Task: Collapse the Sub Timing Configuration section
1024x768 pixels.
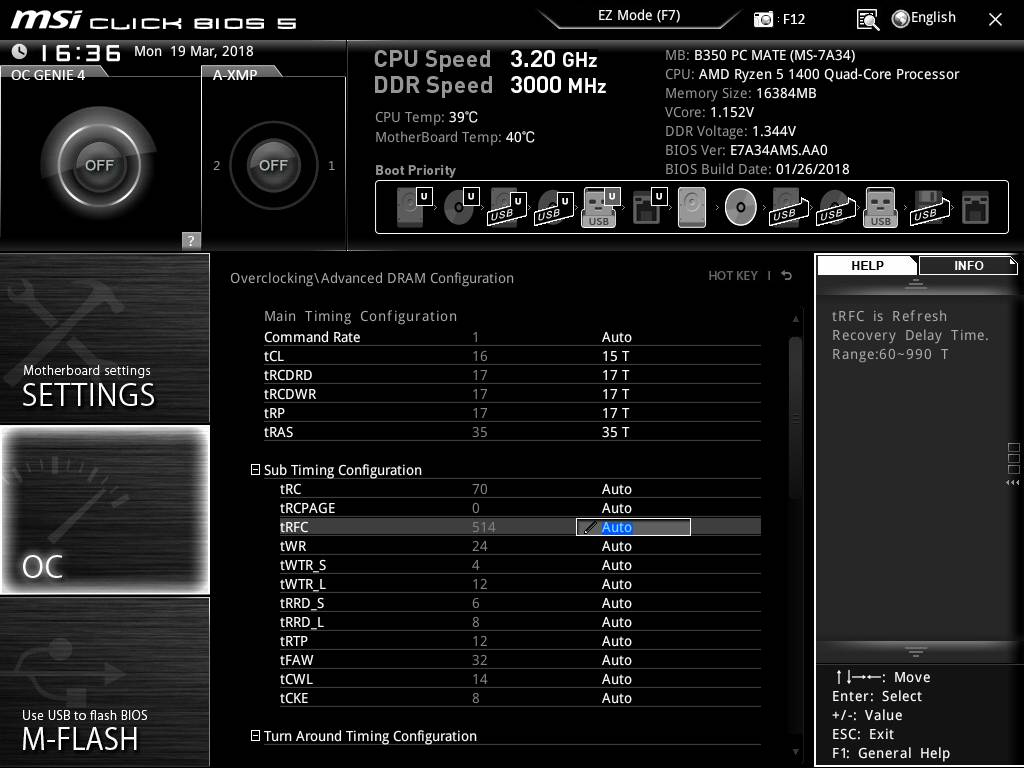Action: coord(255,470)
